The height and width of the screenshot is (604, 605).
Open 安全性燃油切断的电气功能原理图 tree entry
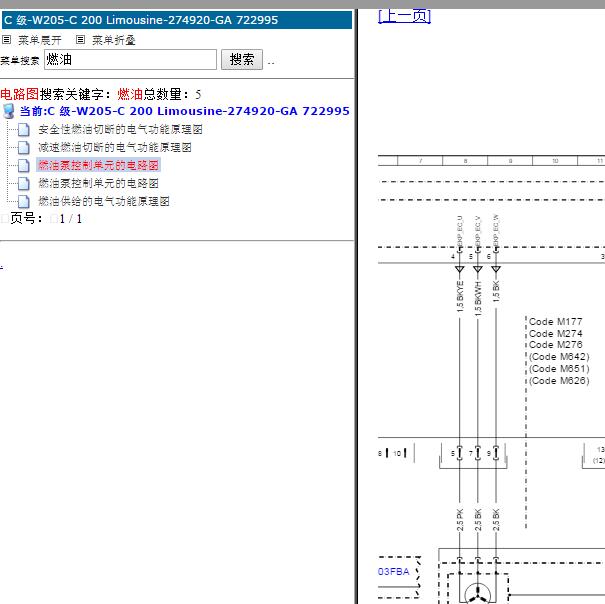[x=120, y=130]
